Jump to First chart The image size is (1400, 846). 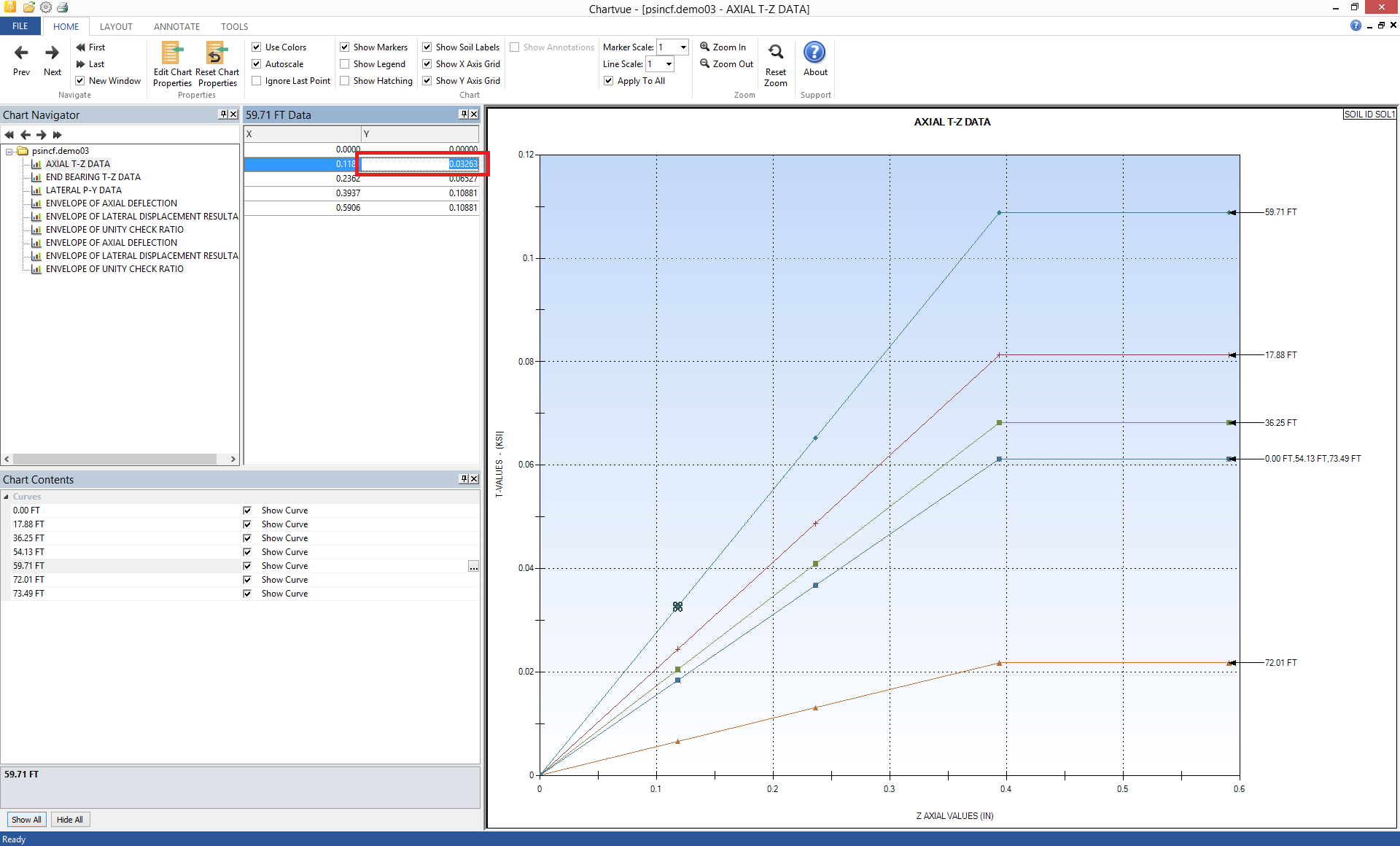[90, 47]
